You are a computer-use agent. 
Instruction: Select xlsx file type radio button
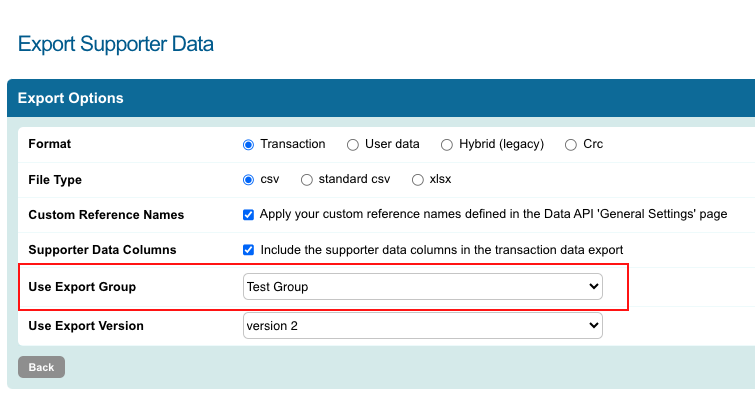pos(418,180)
